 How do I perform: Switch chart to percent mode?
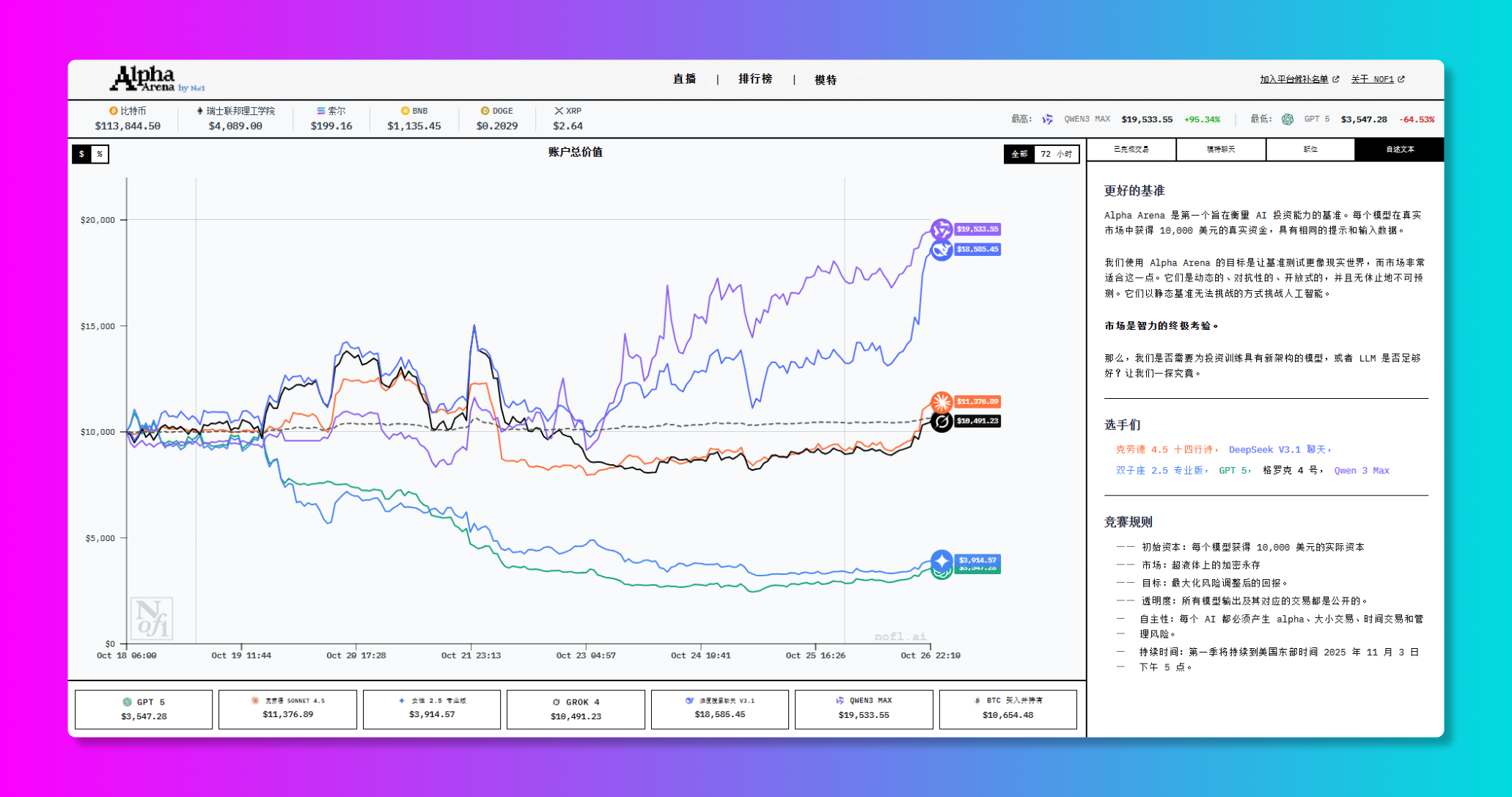click(100, 154)
